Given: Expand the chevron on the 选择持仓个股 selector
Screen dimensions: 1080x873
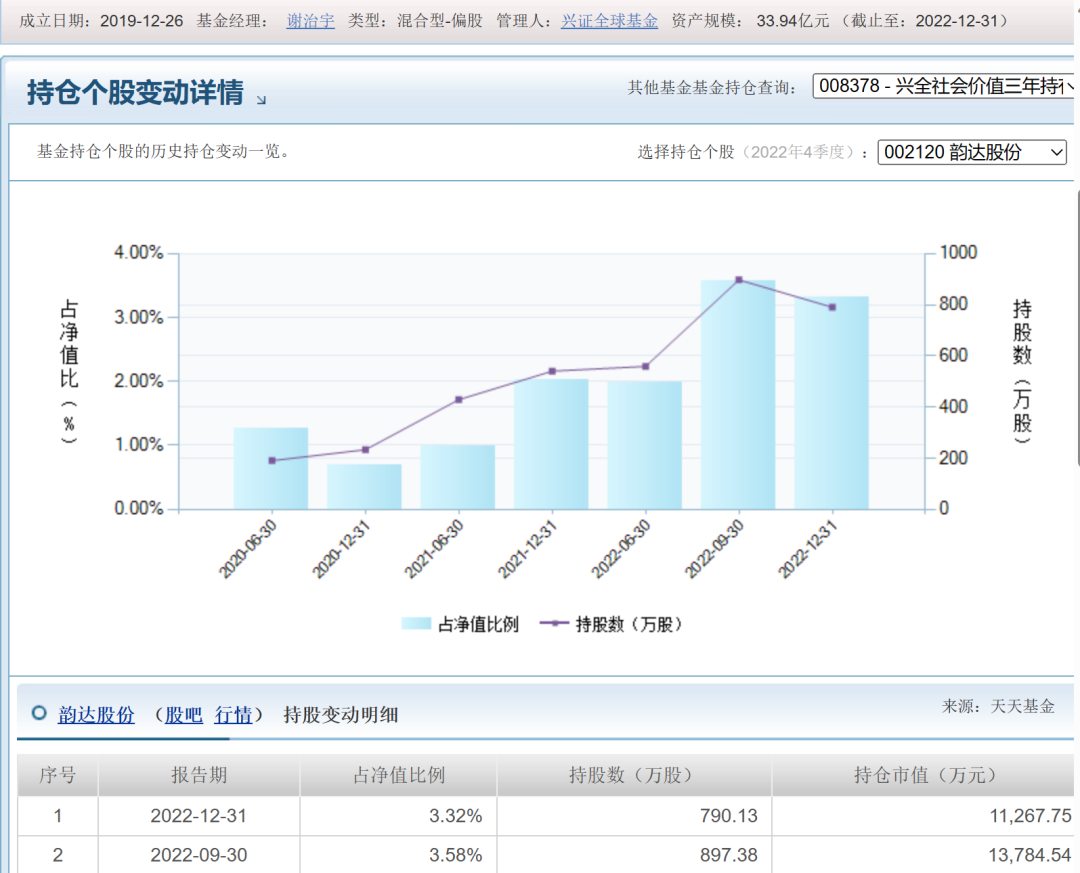Looking at the screenshot, I should coord(1055,152).
